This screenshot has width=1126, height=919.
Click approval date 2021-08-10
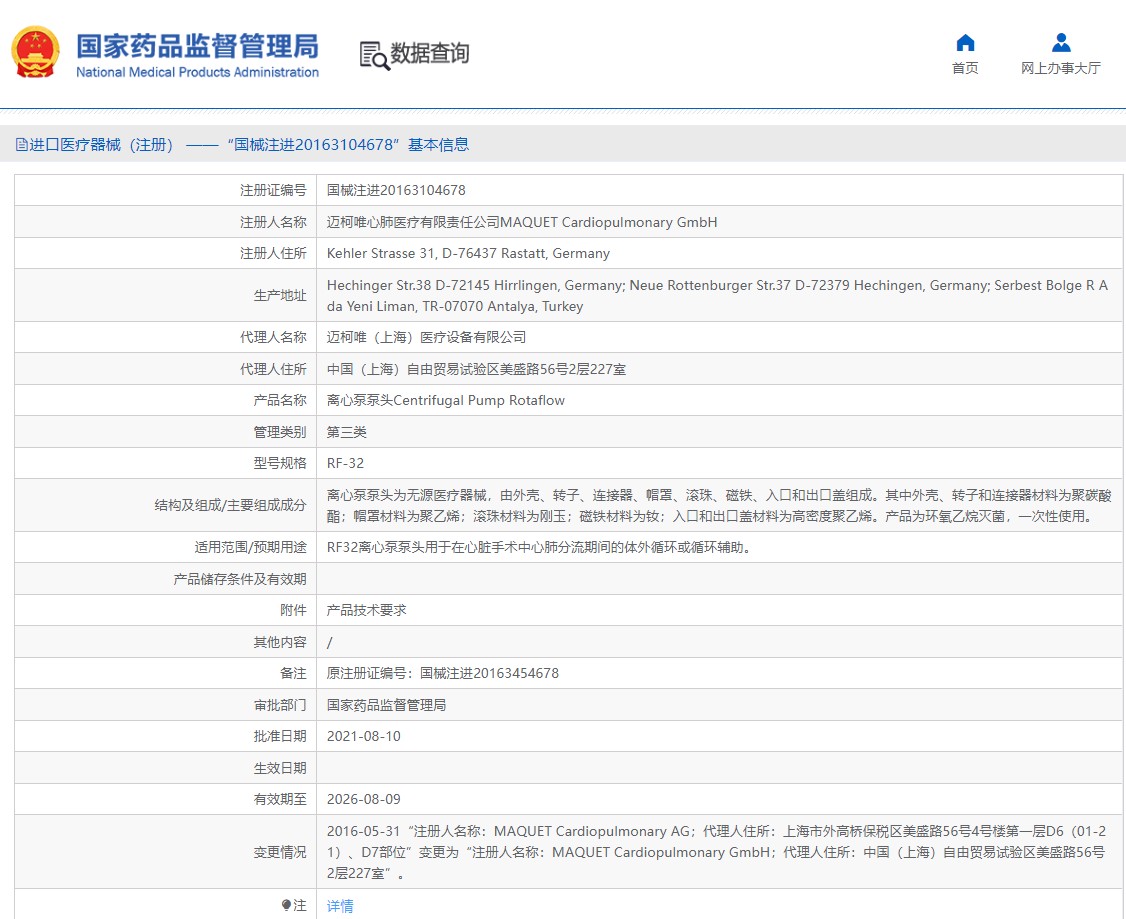coord(363,736)
